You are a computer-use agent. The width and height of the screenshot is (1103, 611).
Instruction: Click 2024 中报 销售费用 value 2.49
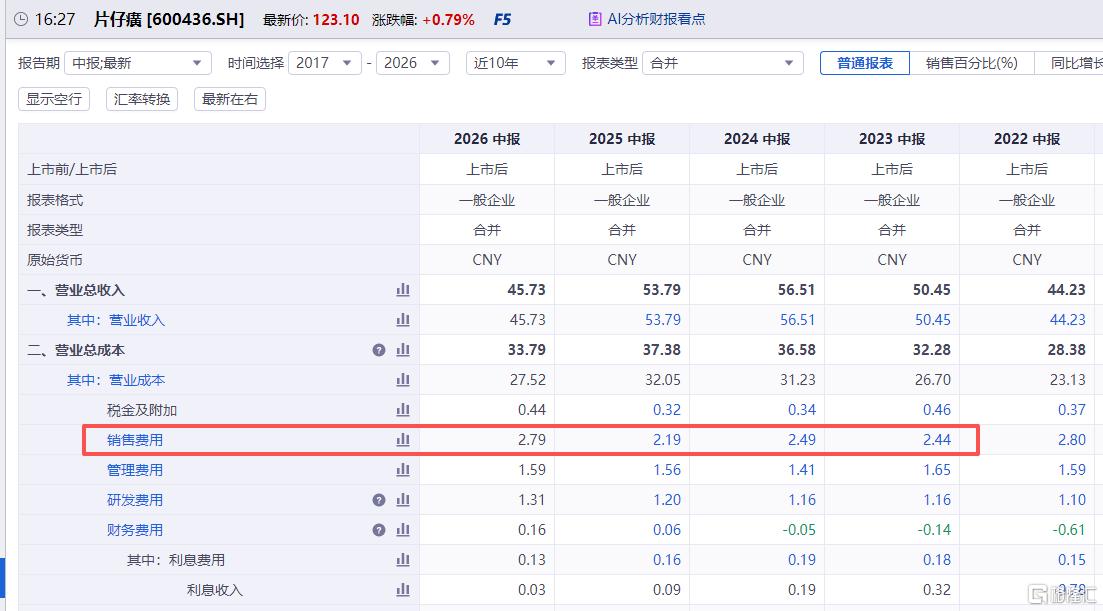pos(801,440)
